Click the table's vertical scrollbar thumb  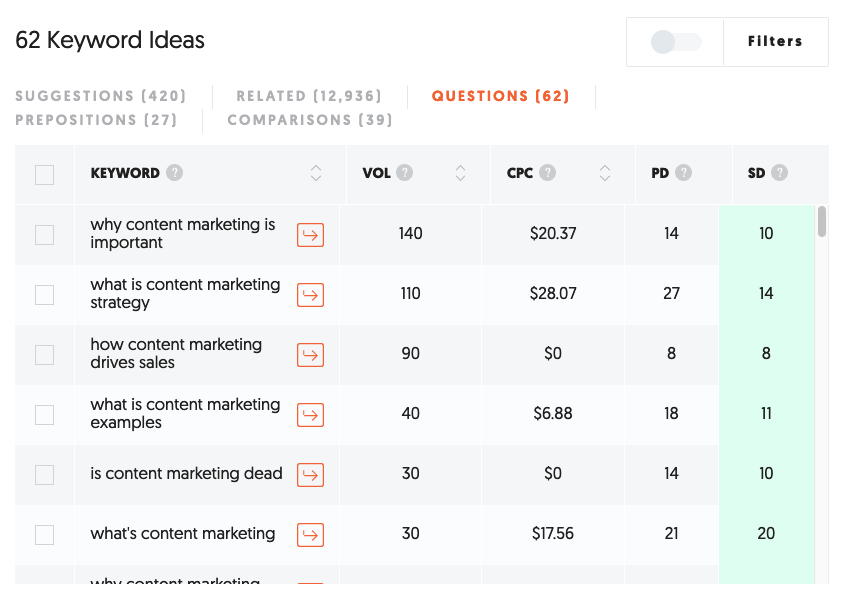pyautogui.click(x=822, y=222)
